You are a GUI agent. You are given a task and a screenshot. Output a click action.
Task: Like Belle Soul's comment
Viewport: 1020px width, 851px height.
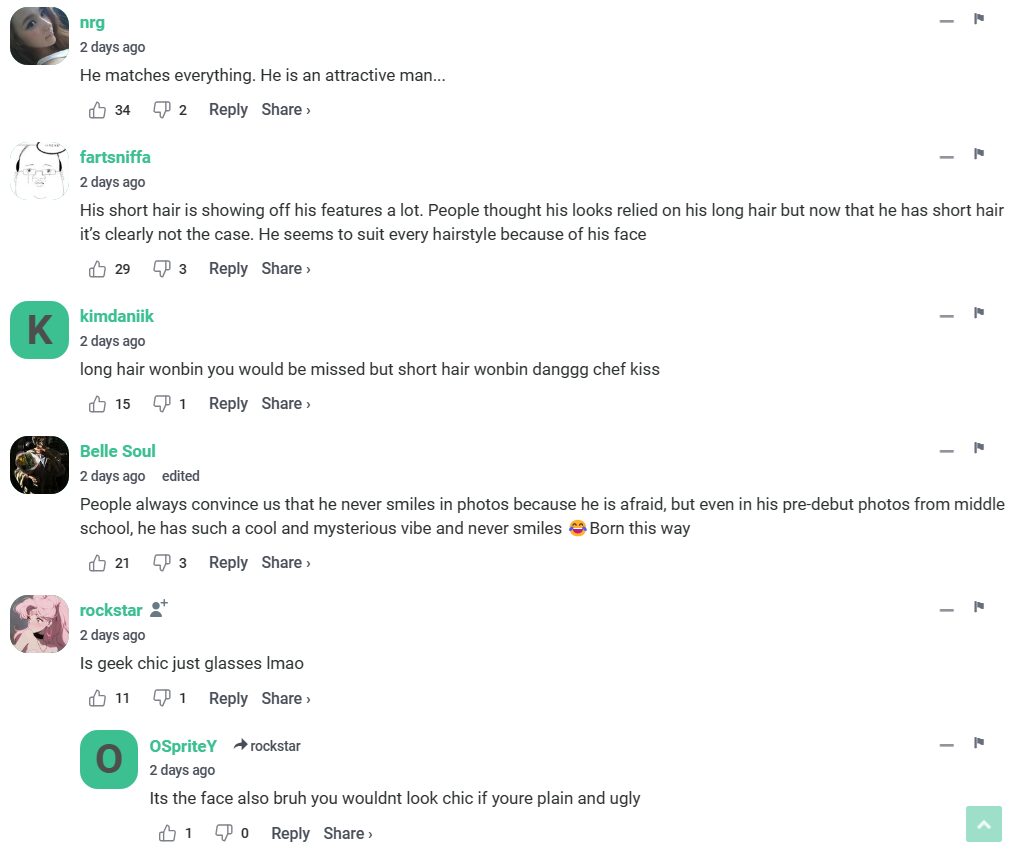point(97,563)
